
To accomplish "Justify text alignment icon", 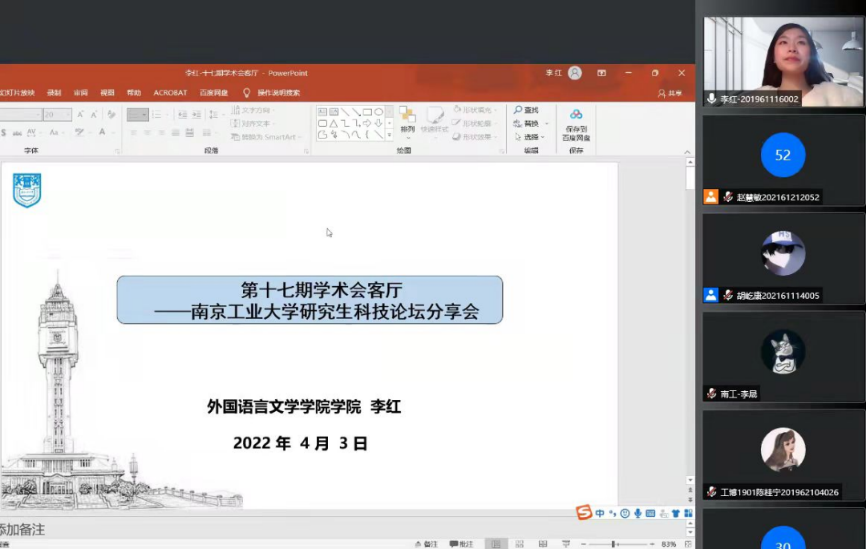I will tap(176, 133).
